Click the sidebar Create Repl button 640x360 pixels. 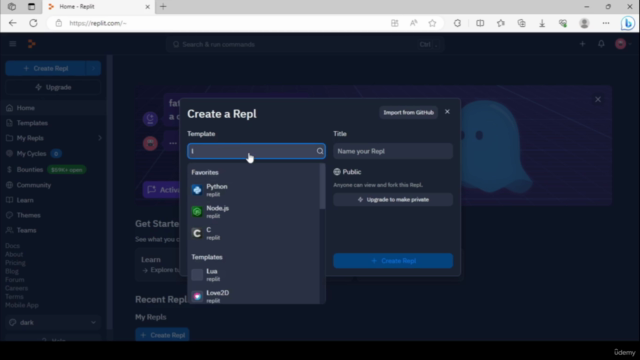coord(46,69)
